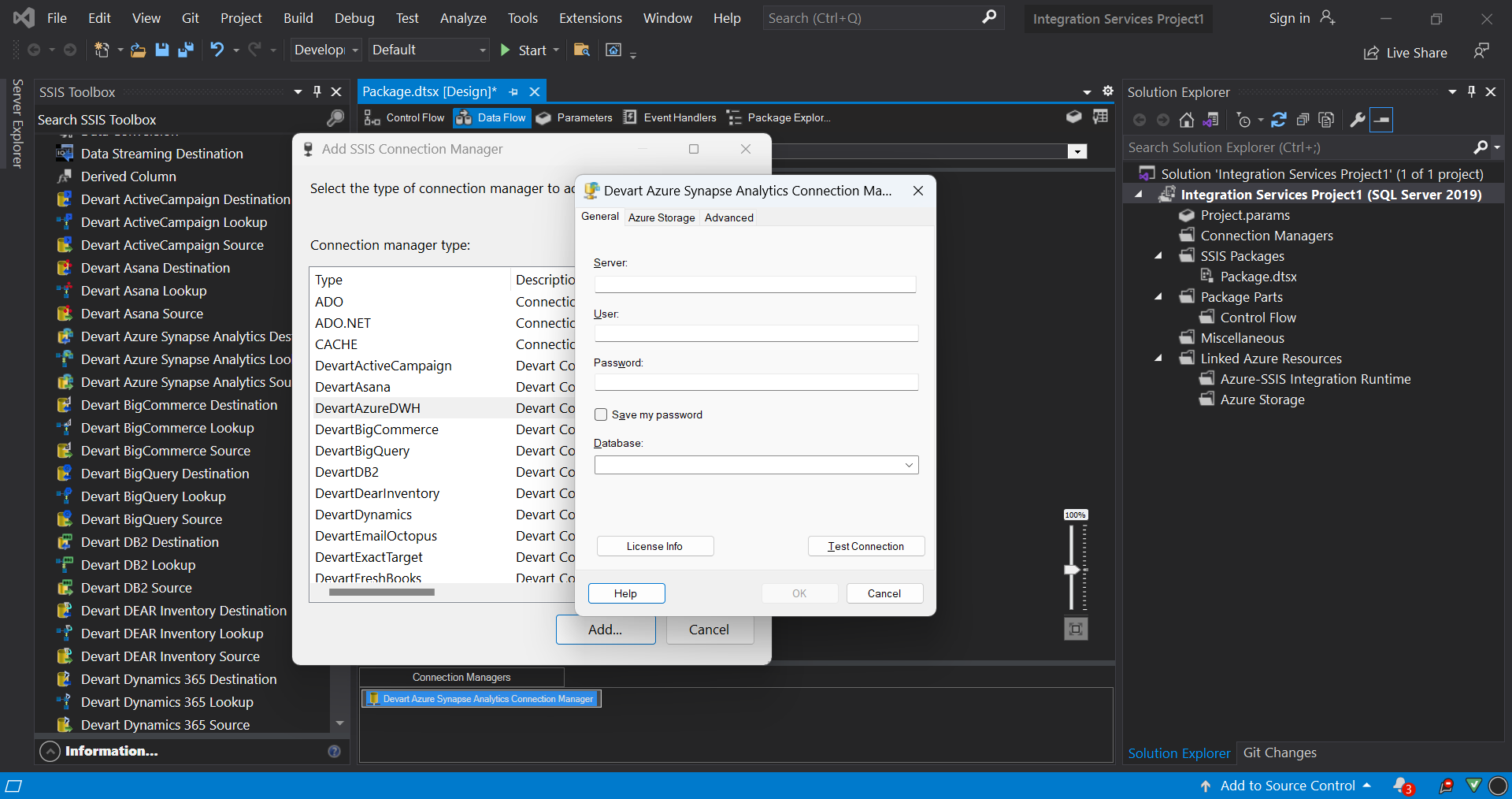Click the SSIS Toolbox search magnifier icon
This screenshot has width=1512, height=799.
pyautogui.click(x=335, y=119)
